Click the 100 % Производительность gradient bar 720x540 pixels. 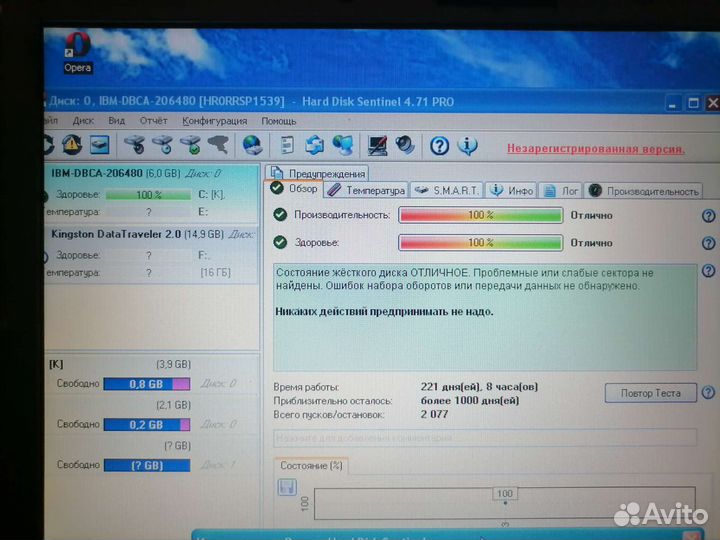pyautogui.click(x=481, y=215)
